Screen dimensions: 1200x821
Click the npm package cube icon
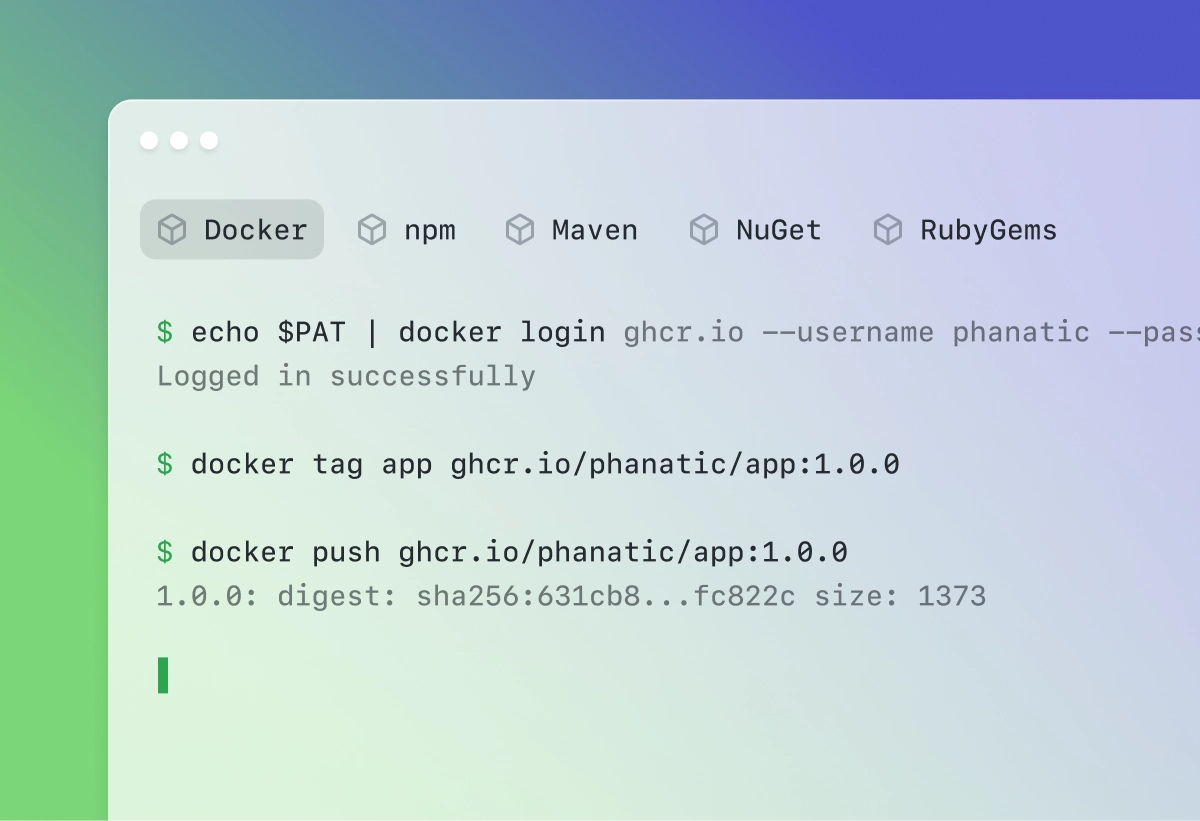pos(372,230)
